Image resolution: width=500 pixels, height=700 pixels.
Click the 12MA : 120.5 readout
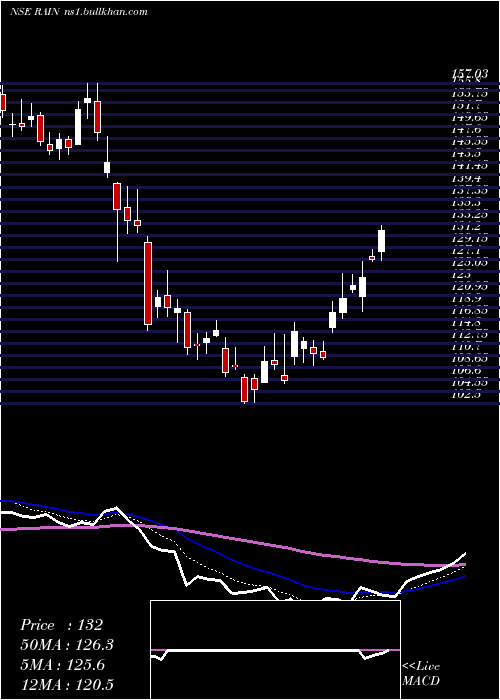click(x=67, y=684)
